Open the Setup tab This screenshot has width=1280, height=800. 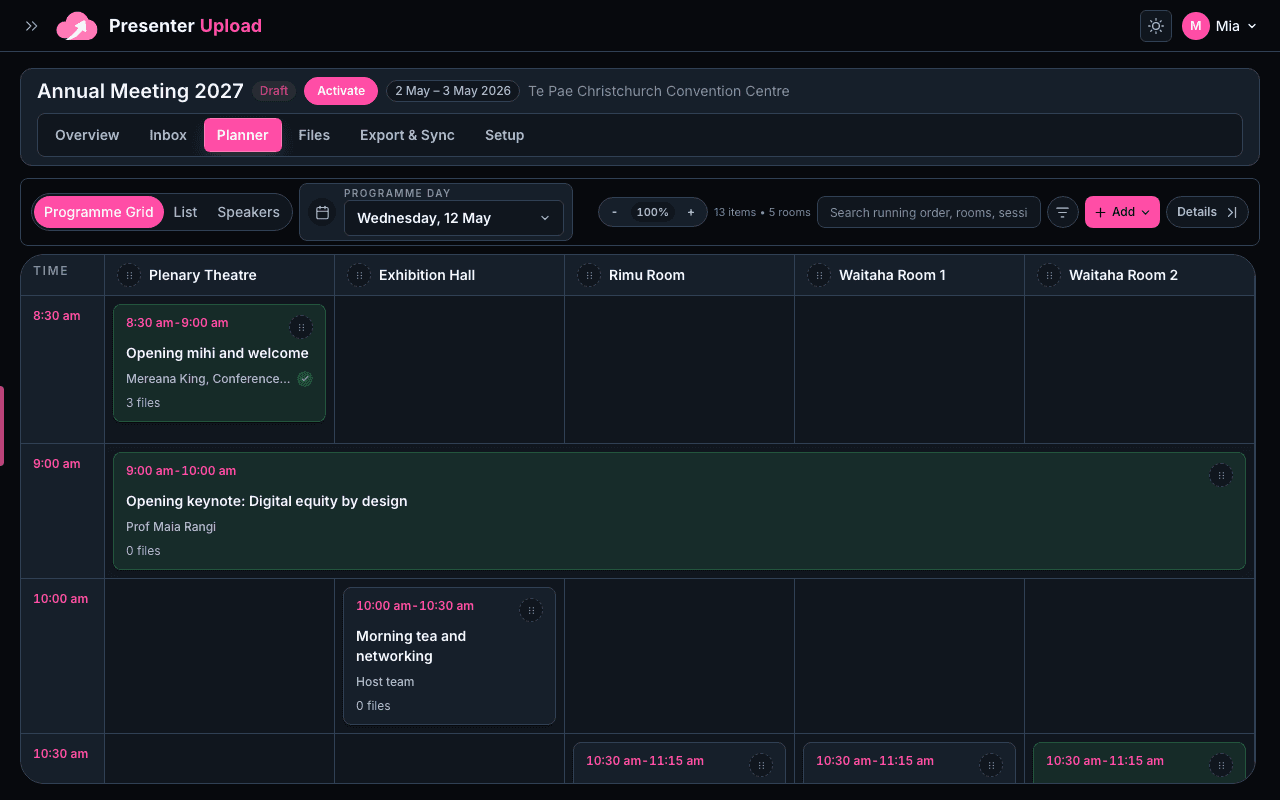pyautogui.click(x=505, y=135)
